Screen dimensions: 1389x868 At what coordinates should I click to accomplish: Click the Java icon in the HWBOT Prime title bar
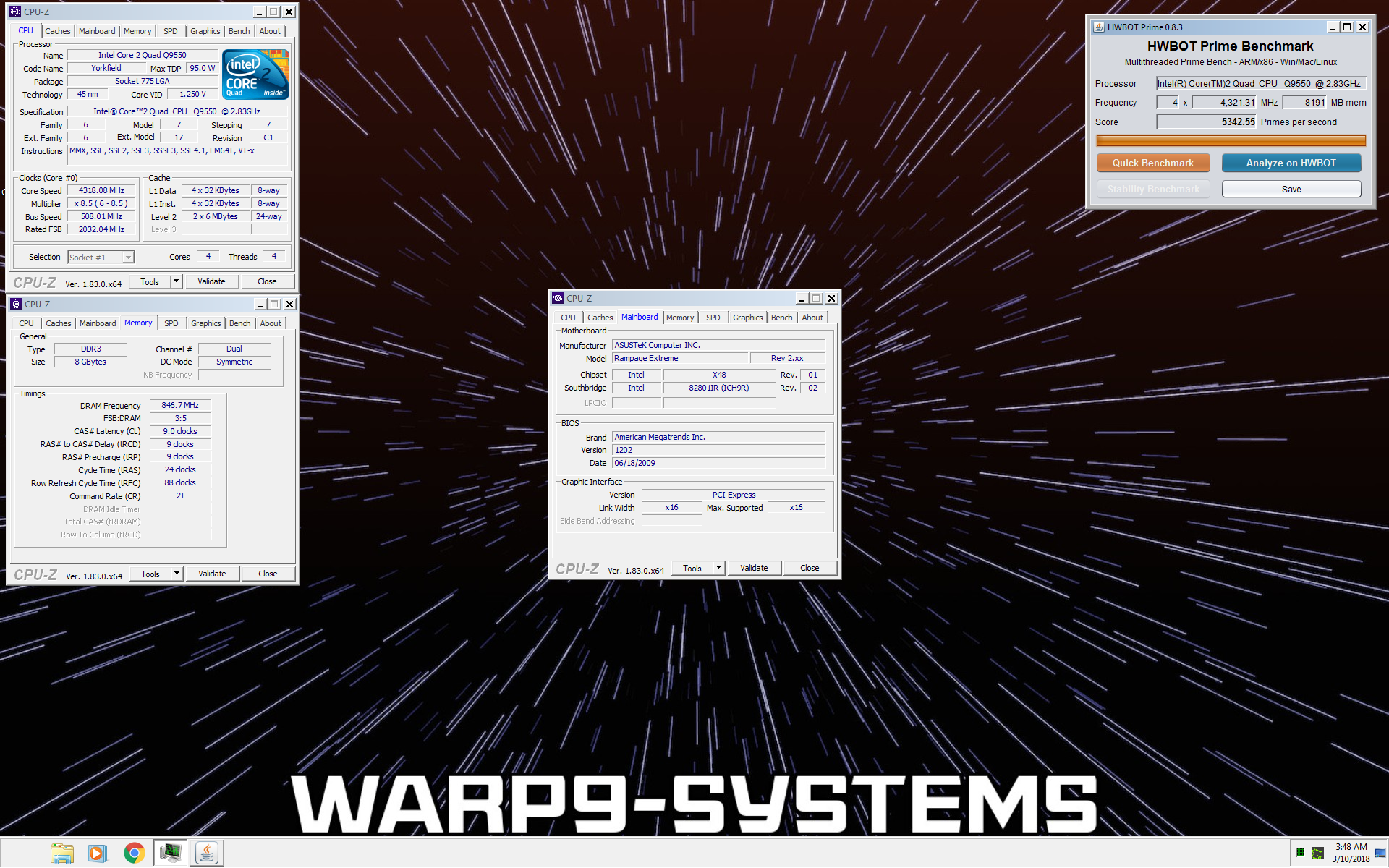(1099, 27)
